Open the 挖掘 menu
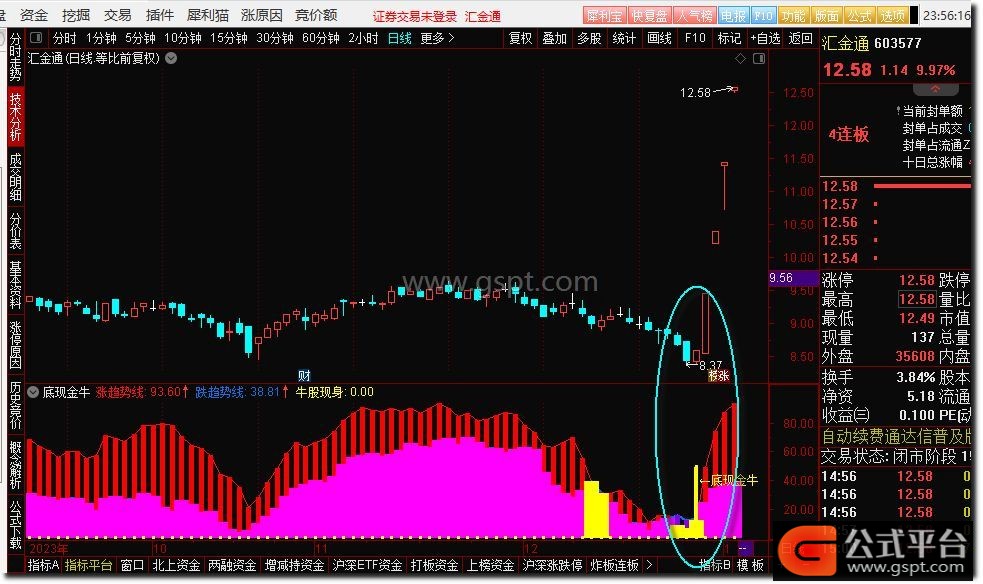The image size is (983, 584). pos(76,15)
